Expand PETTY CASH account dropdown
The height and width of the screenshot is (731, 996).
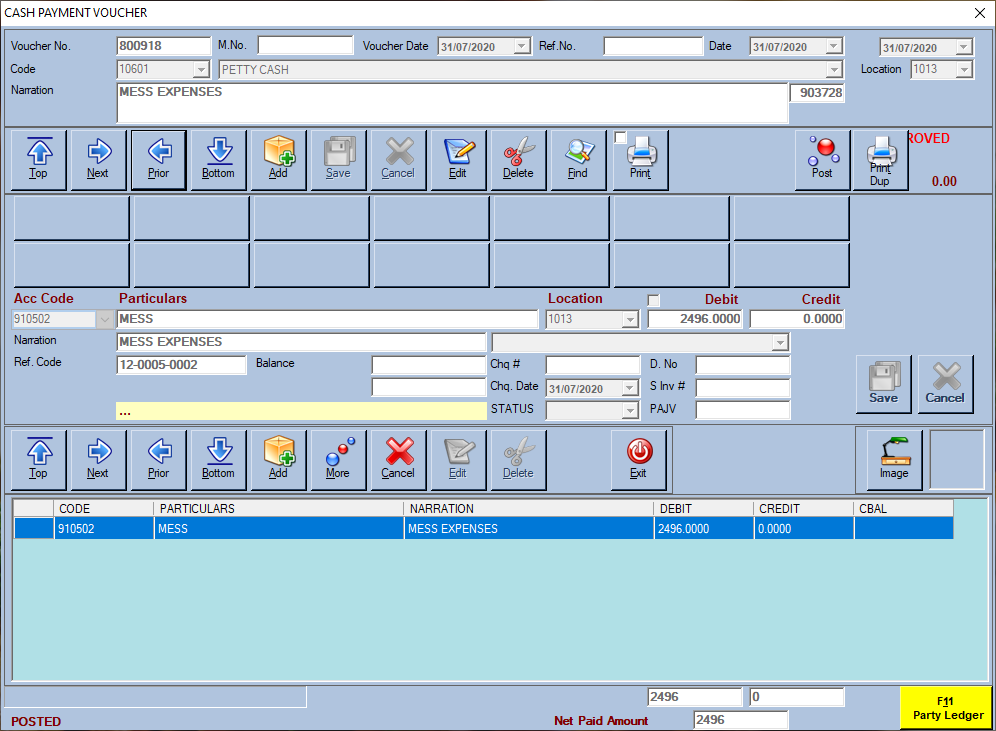click(834, 69)
